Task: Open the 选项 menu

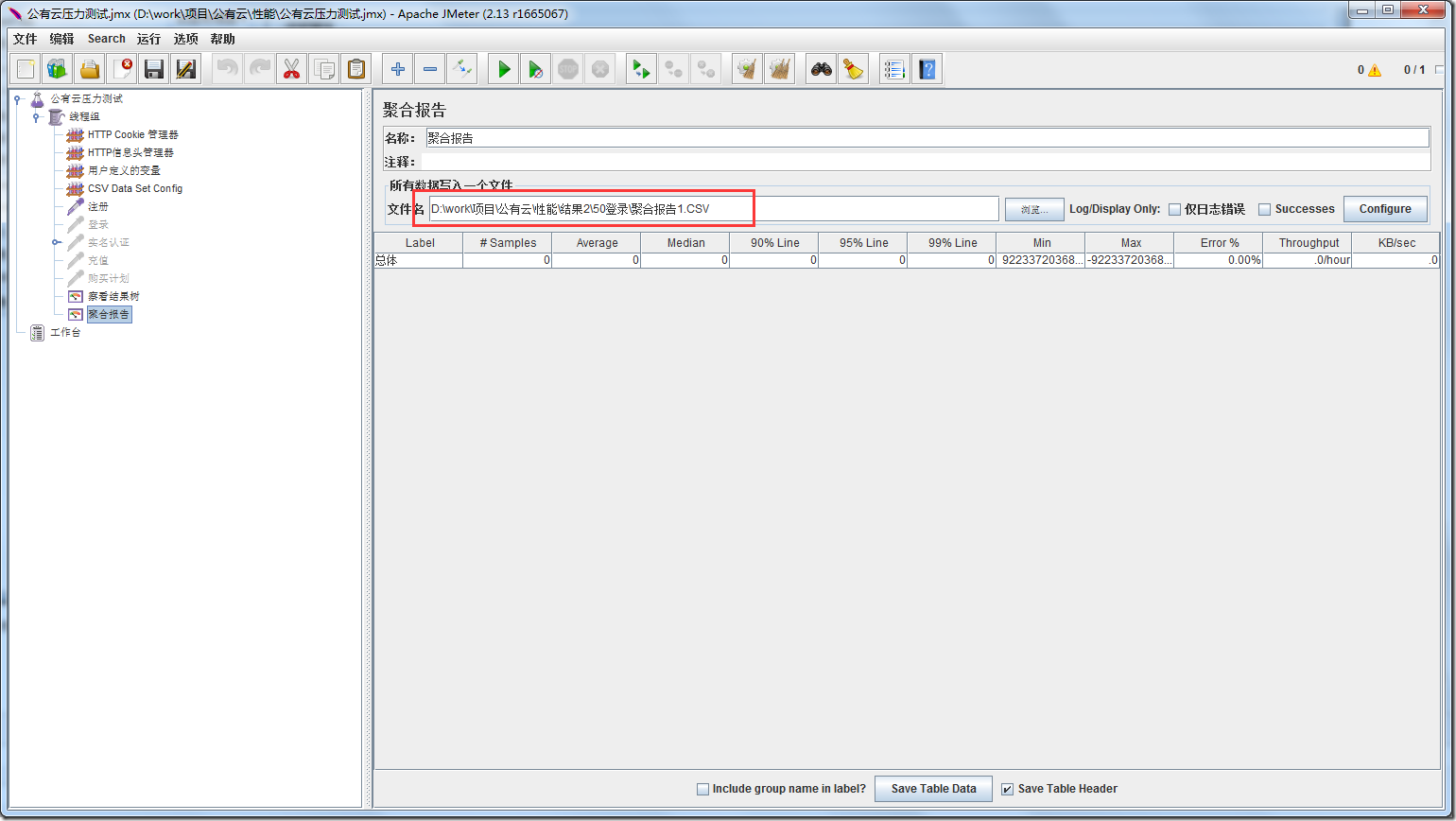Action: click(186, 39)
